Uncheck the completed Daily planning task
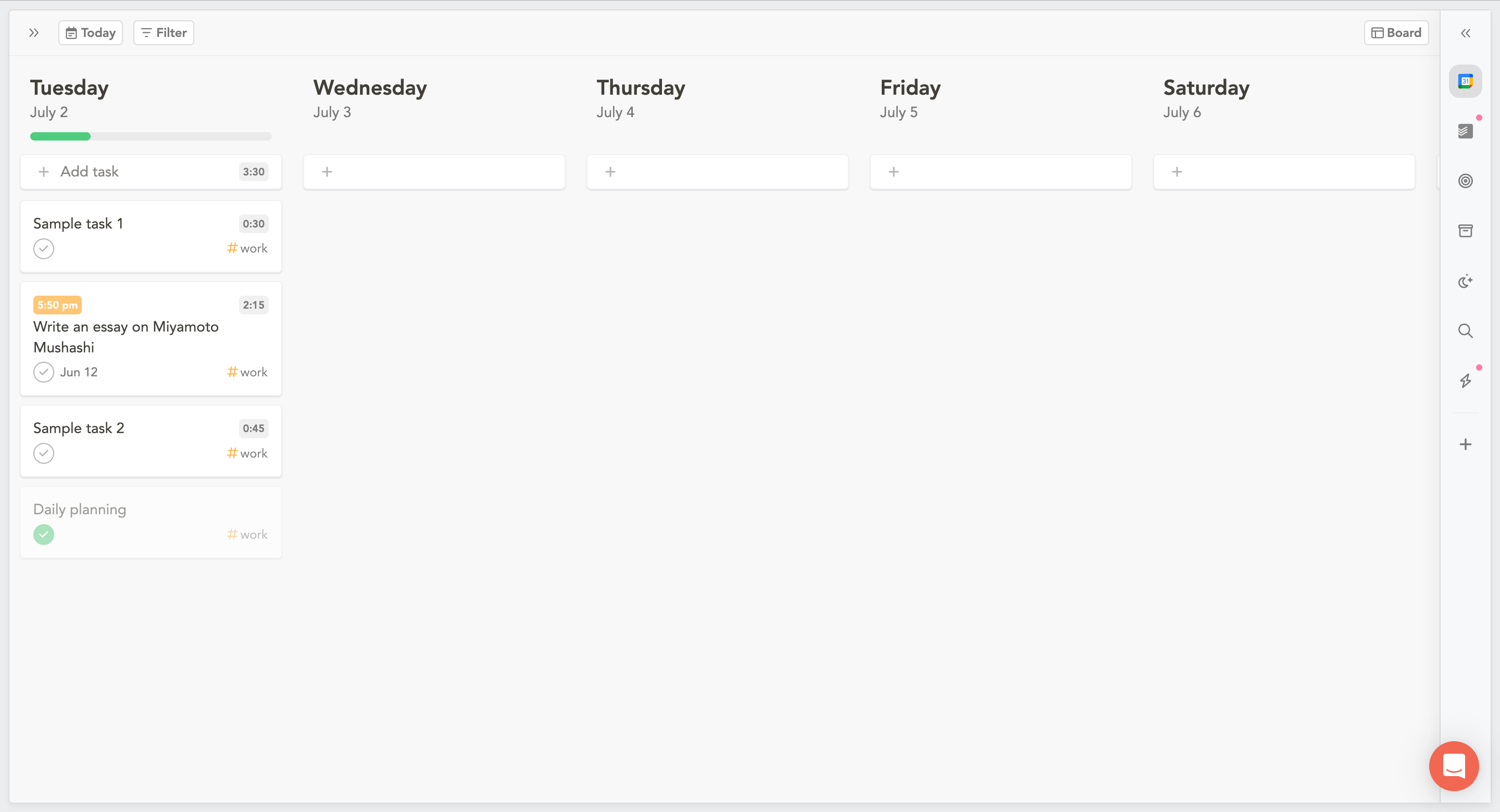The height and width of the screenshot is (812, 1500). (x=44, y=535)
